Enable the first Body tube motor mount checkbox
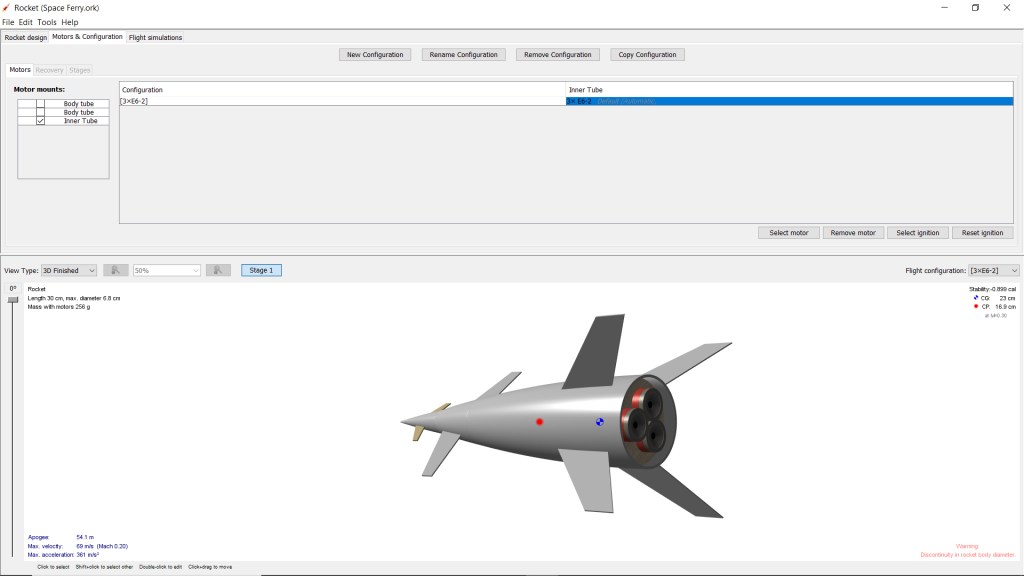Screen dimensions: 1024x576 click(41, 104)
